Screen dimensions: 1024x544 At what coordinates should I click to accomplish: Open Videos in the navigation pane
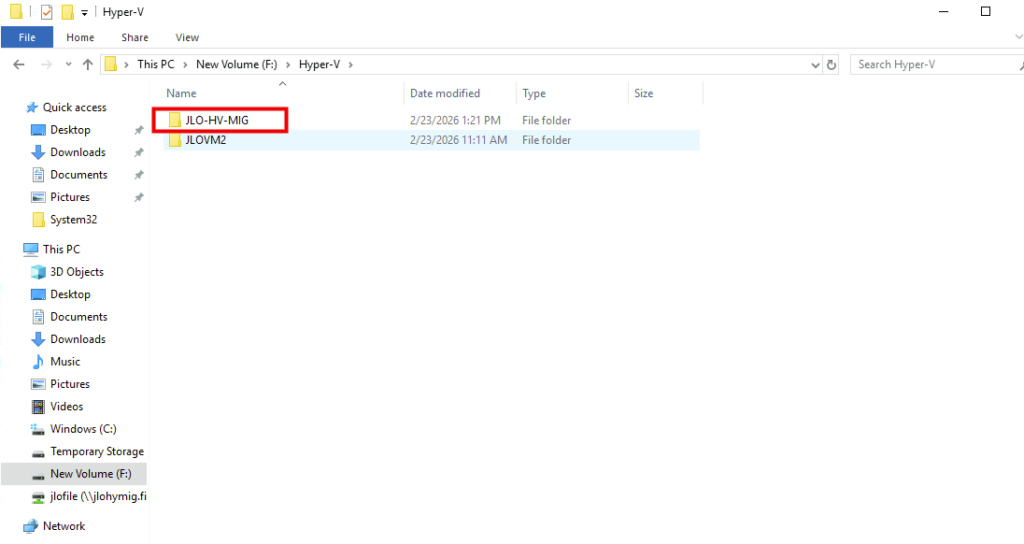click(66, 407)
